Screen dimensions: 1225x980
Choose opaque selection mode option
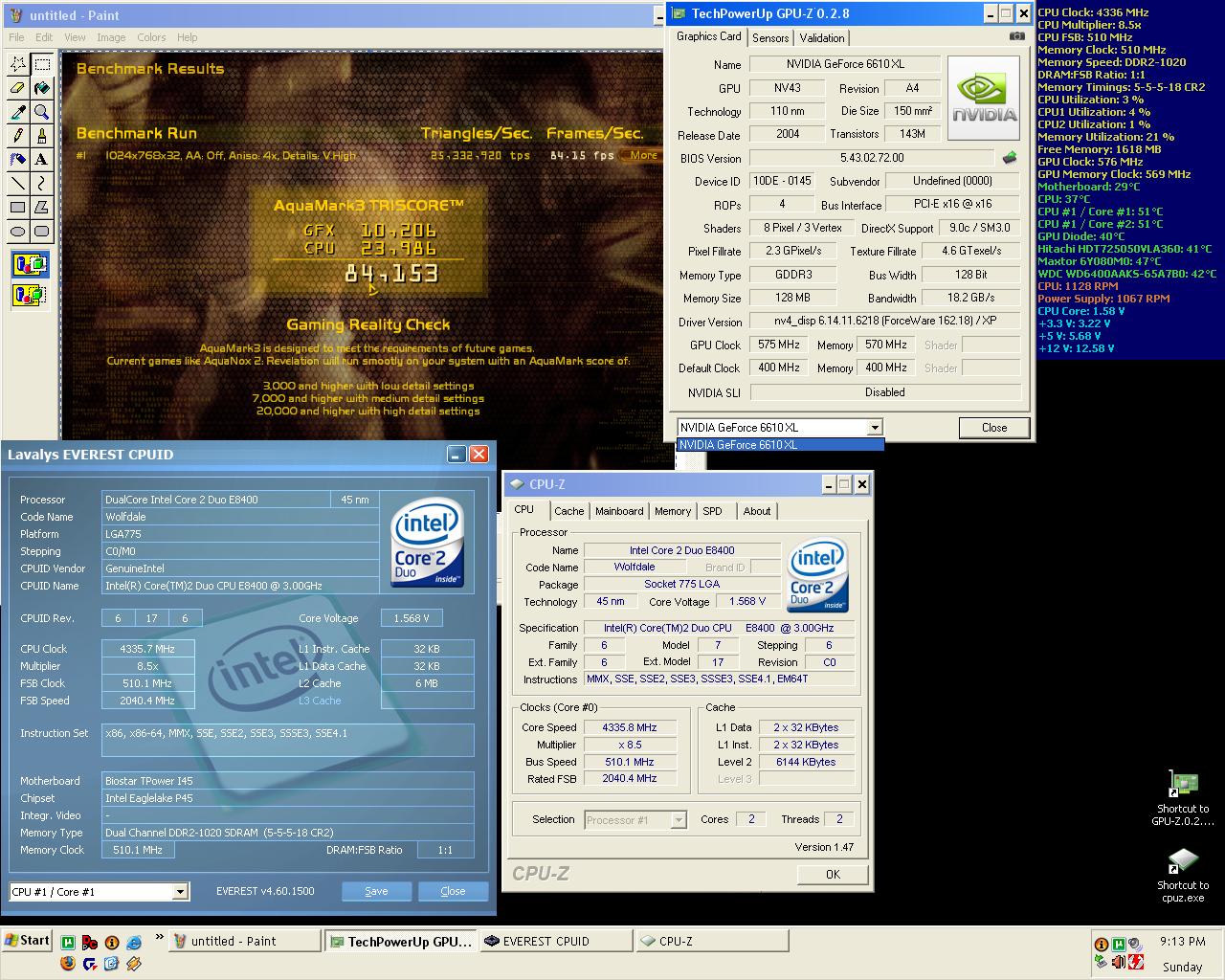[x=30, y=264]
